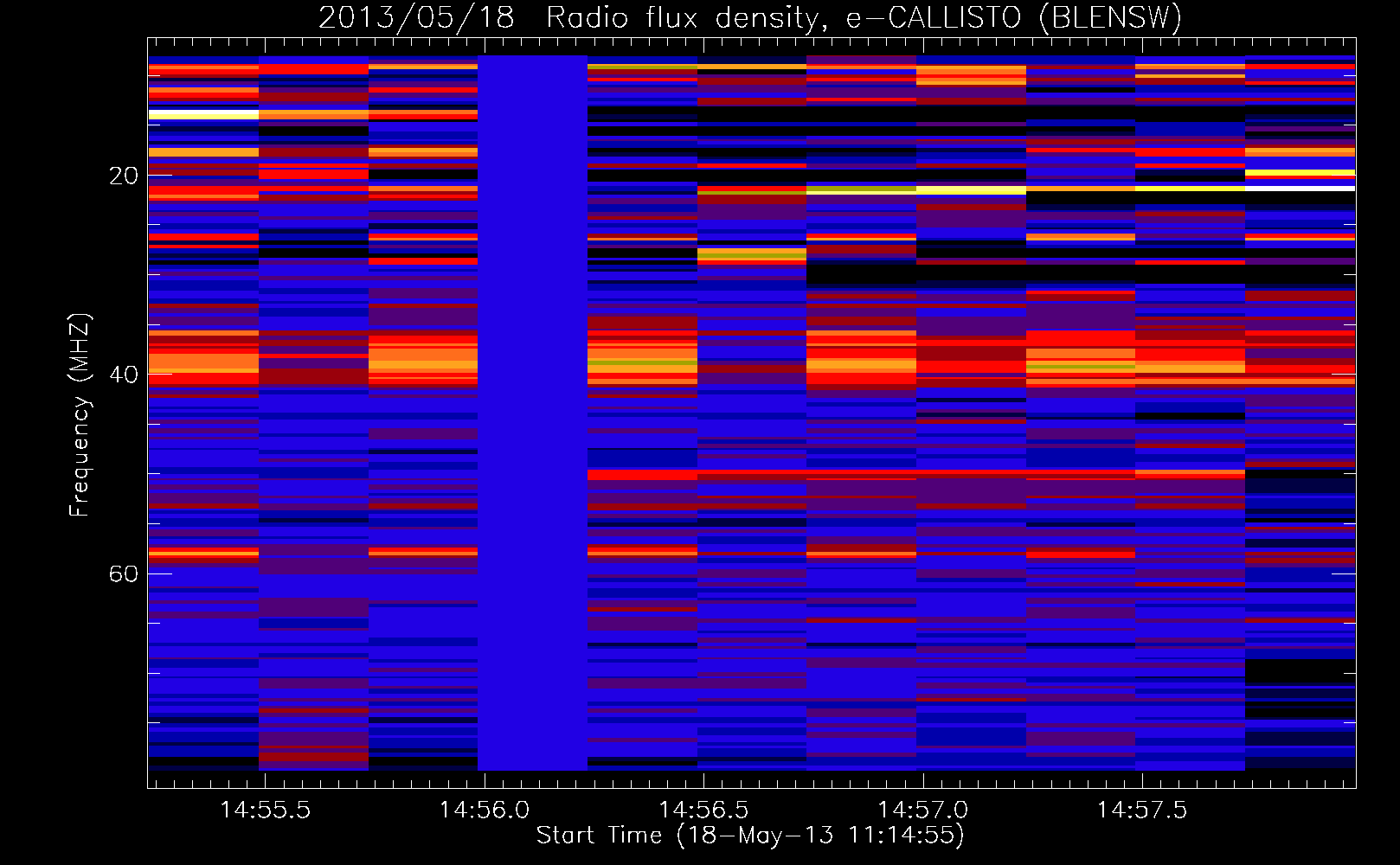Click the frequency tick label "20"
Image resolution: width=1400 pixels, height=865 pixels.
124,176
